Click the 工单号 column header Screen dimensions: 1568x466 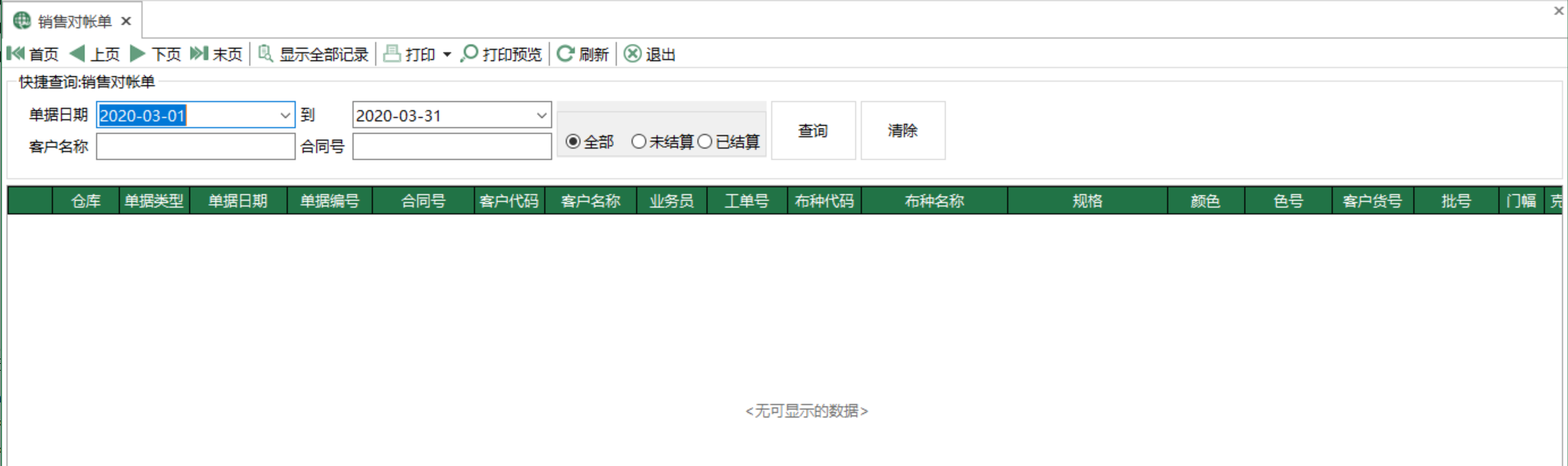[x=747, y=200]
